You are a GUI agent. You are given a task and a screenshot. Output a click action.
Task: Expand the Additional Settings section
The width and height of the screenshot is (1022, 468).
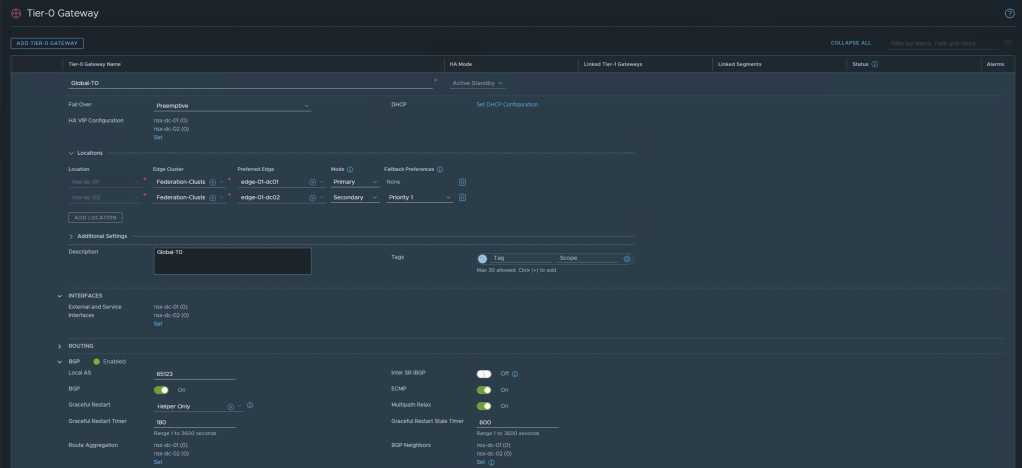coord(72,236)
